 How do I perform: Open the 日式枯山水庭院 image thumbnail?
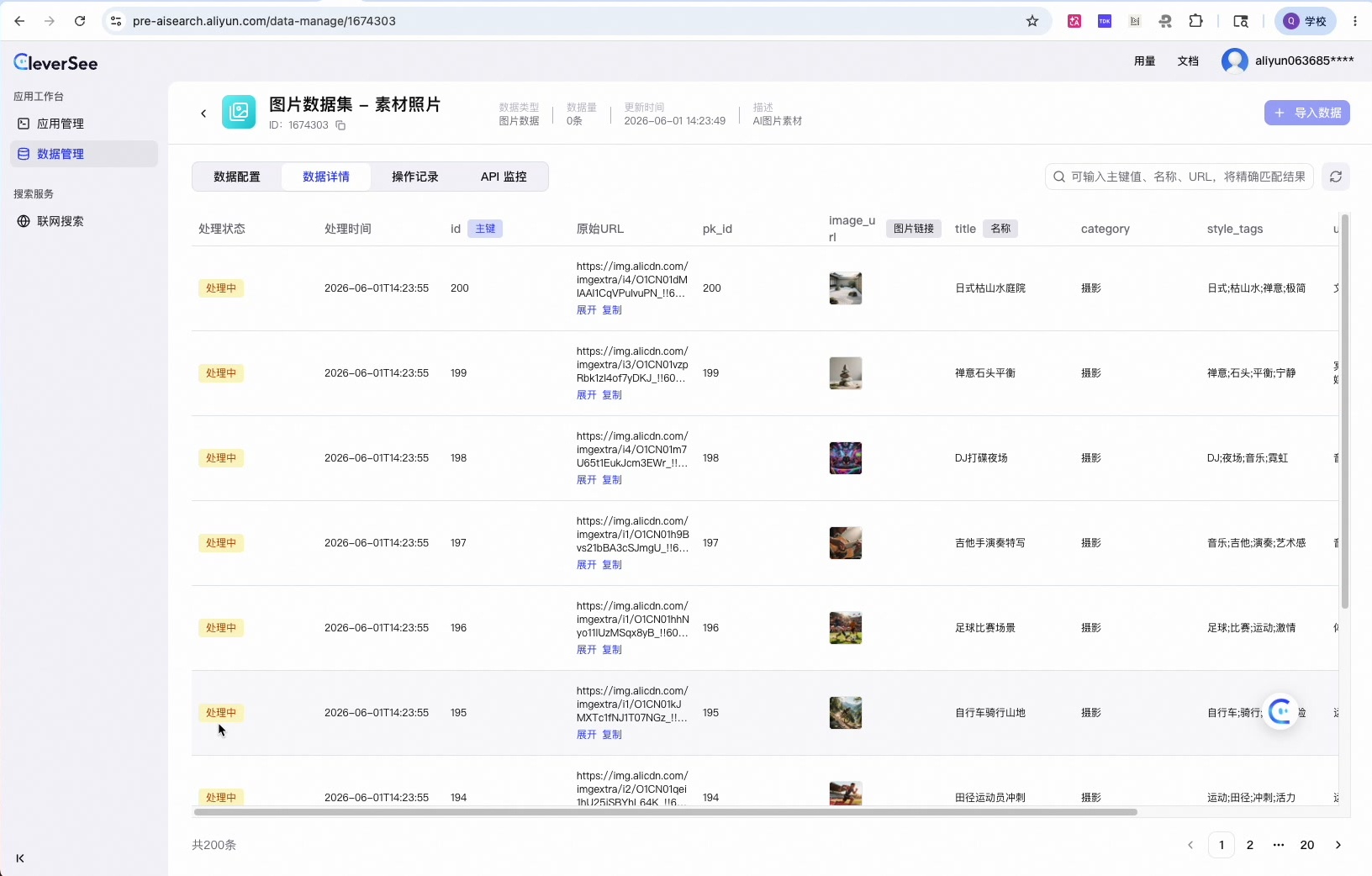[845, 288]
